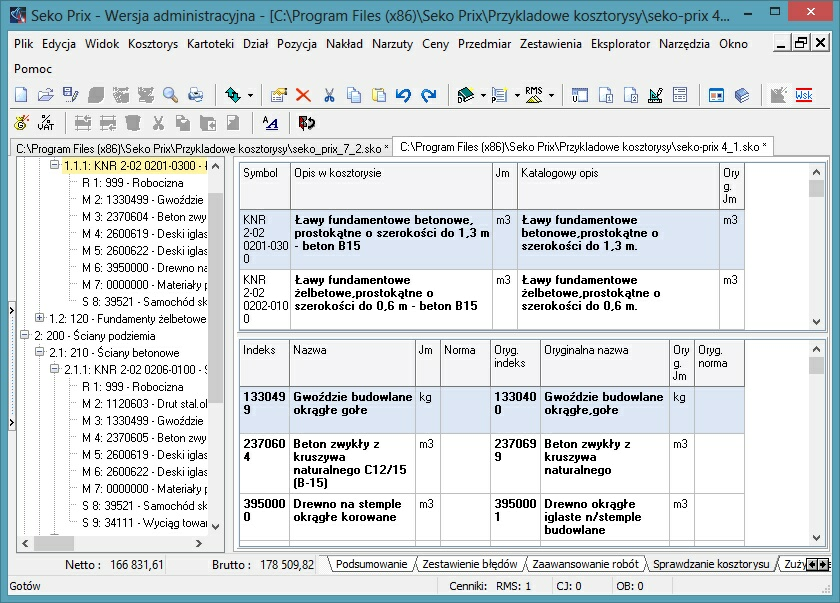The image size is (840, 603).
Task: Open the Zaawansowanie robót tab
Action: [x=586, y=564]
